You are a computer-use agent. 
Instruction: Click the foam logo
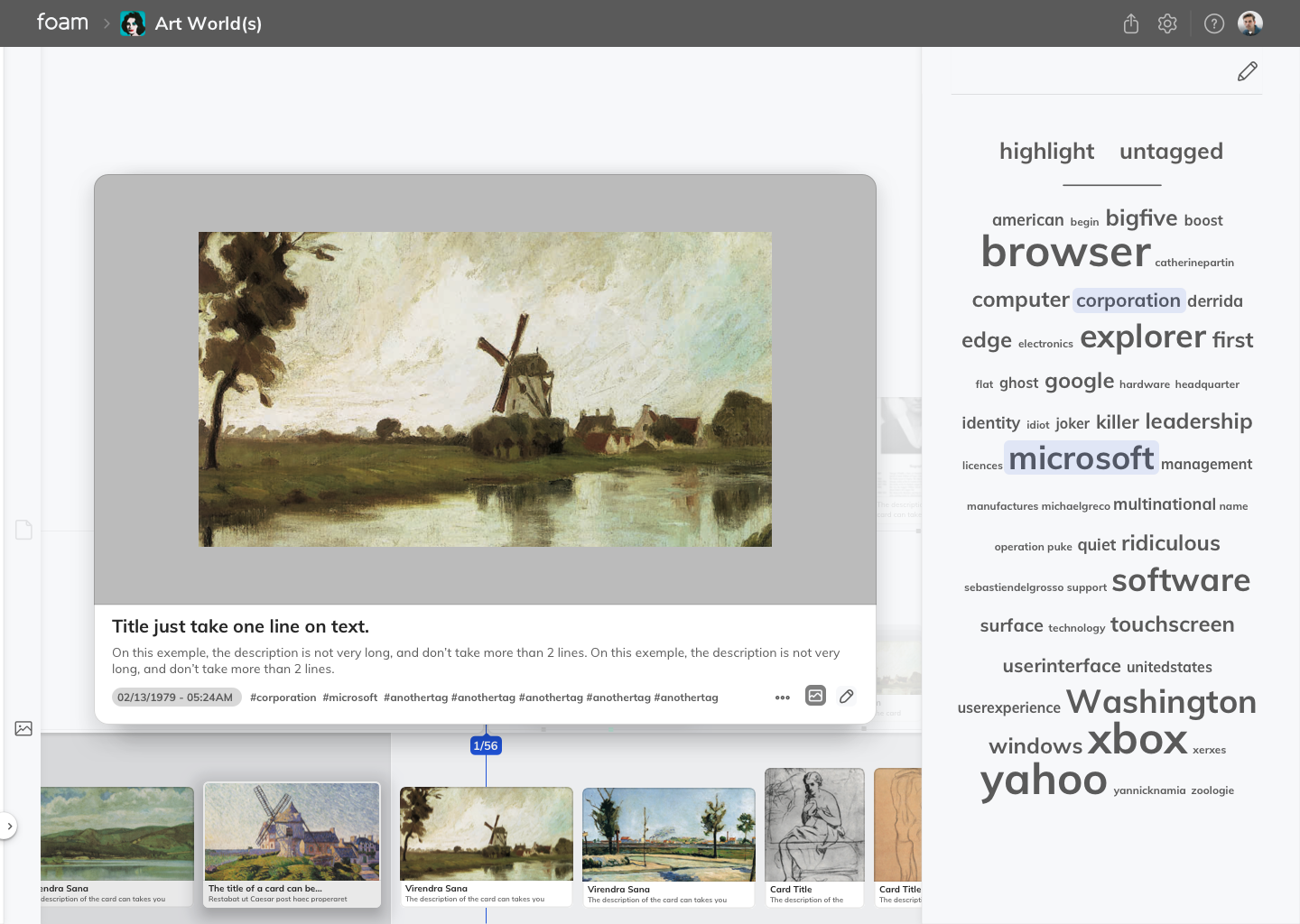62,23
